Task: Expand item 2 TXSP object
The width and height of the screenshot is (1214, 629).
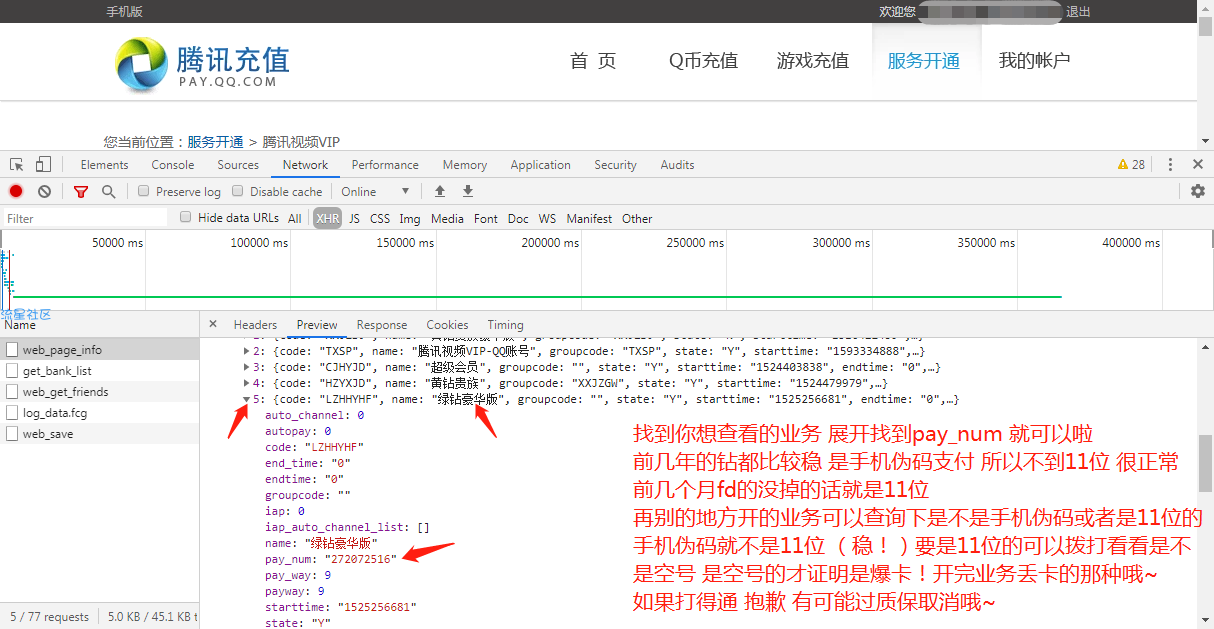Action: point(247,352)
